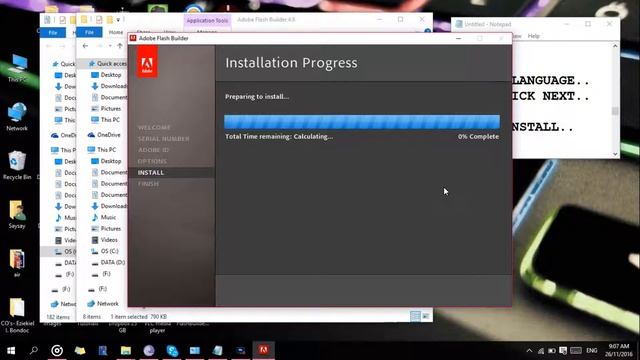Image resolution: width=640 pixels, height=360 pixels.
Task: Click '1 item selected 700 KB' in status bar
Action: click(139, 316)
